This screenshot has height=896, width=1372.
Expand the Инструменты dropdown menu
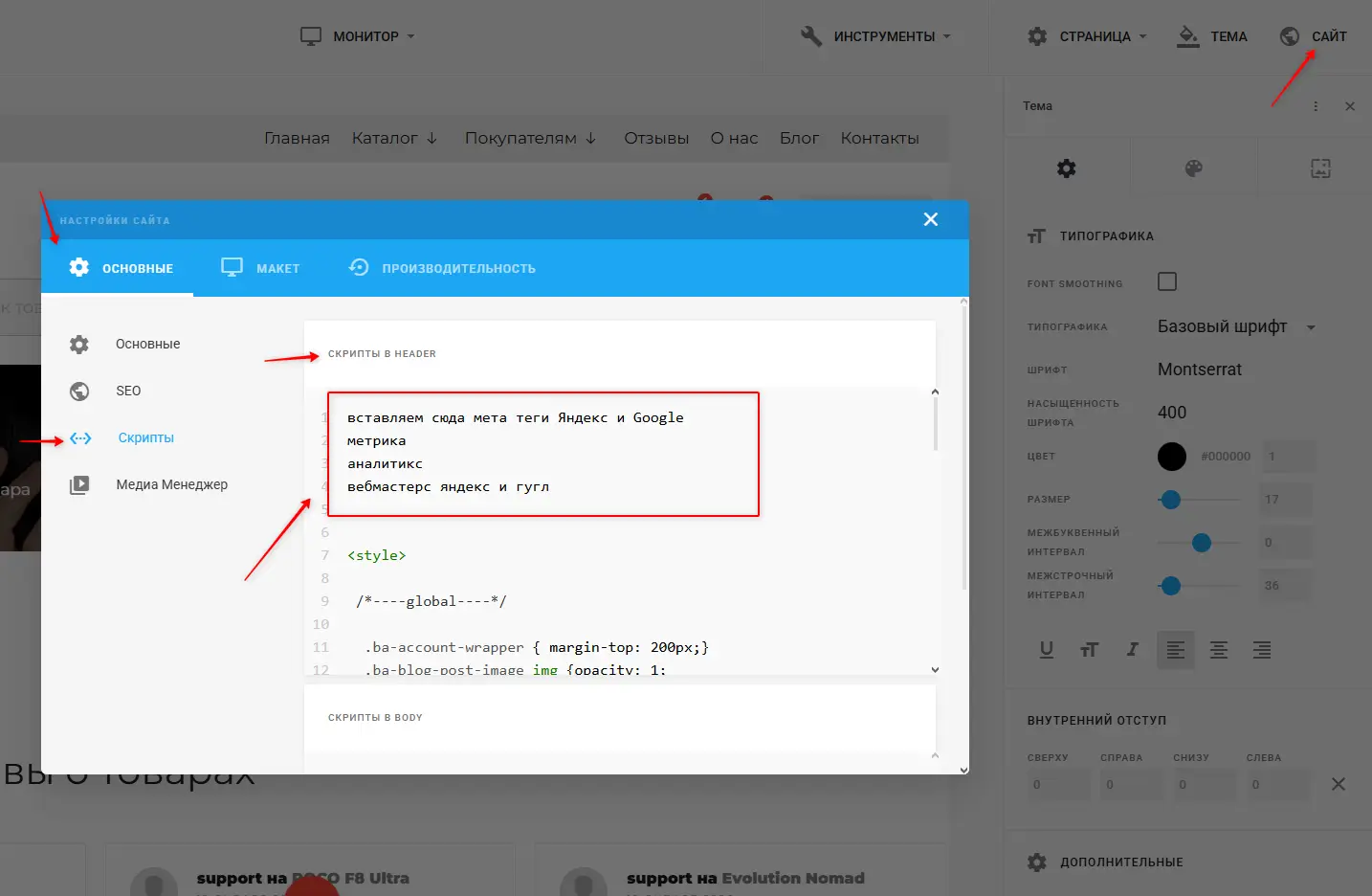875,36
